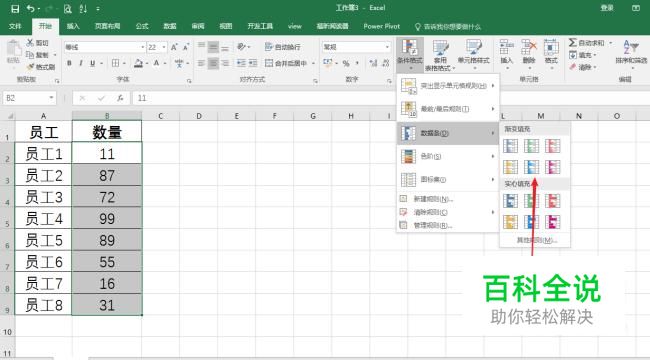This screenshot has height=360, width=650.
Task: Select cell containing 99
Action: click(107, 219)
